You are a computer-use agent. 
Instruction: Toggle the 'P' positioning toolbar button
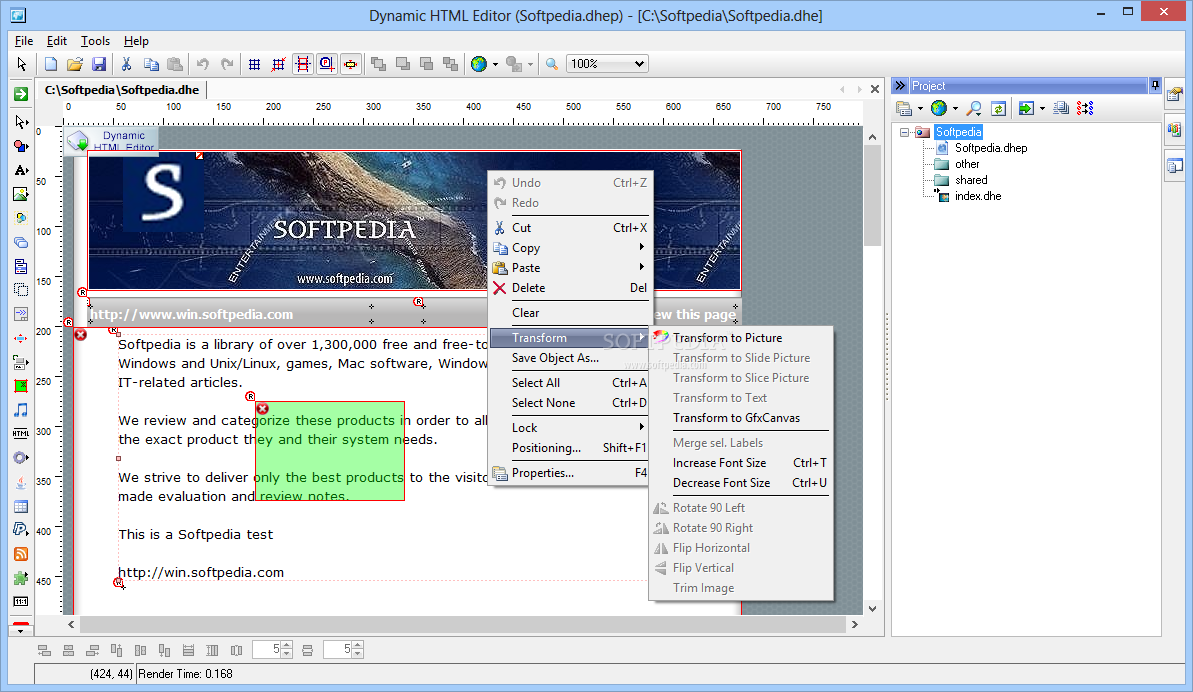pos(326,65)
